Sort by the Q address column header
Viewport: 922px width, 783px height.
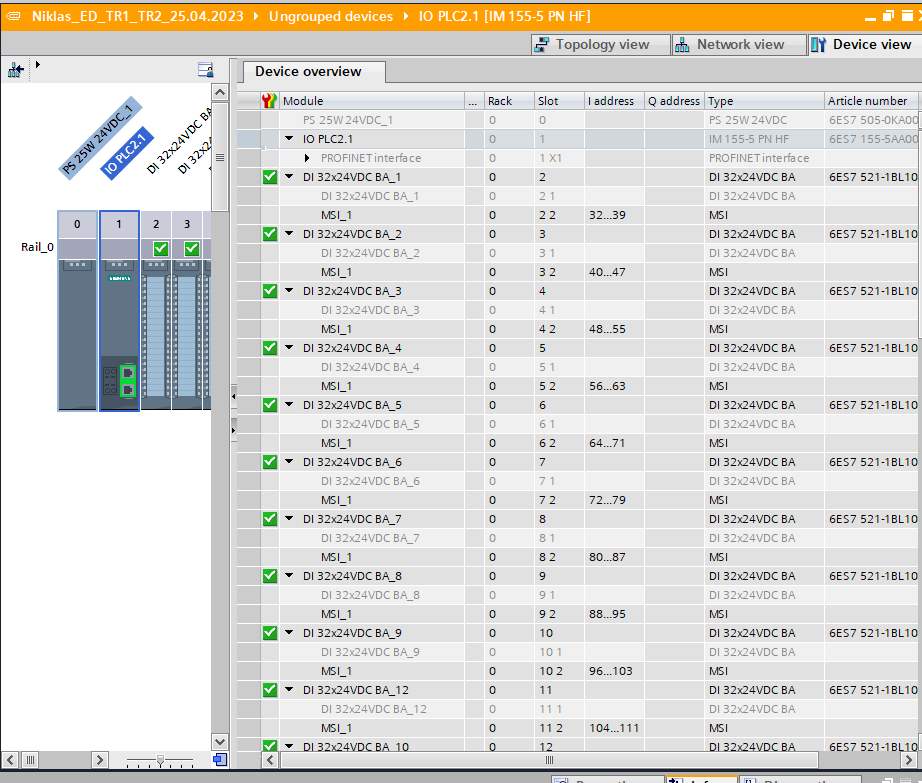click(674, 101)
